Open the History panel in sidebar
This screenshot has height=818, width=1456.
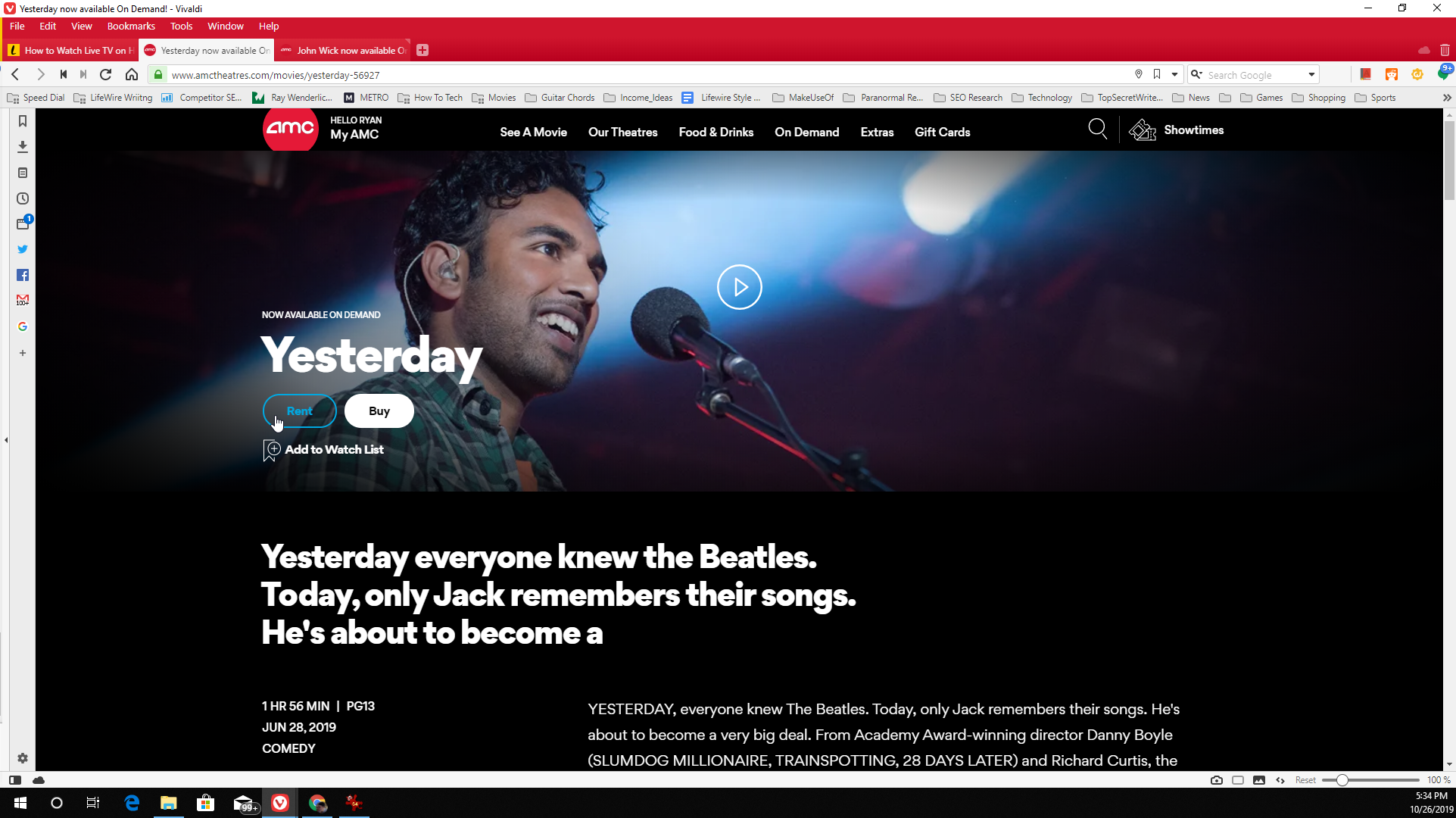(x=23, y=198)
